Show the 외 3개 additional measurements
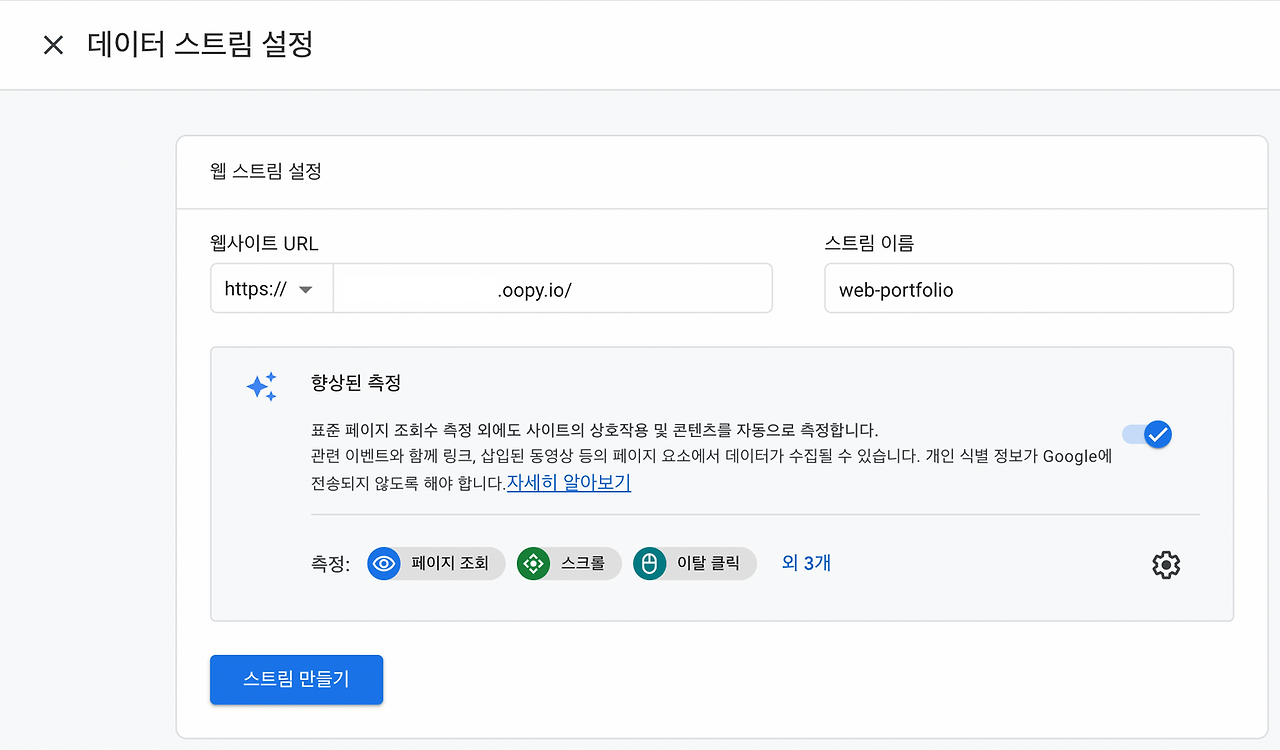Screen dimensions: 1280x750 click(x=806, y=563)
